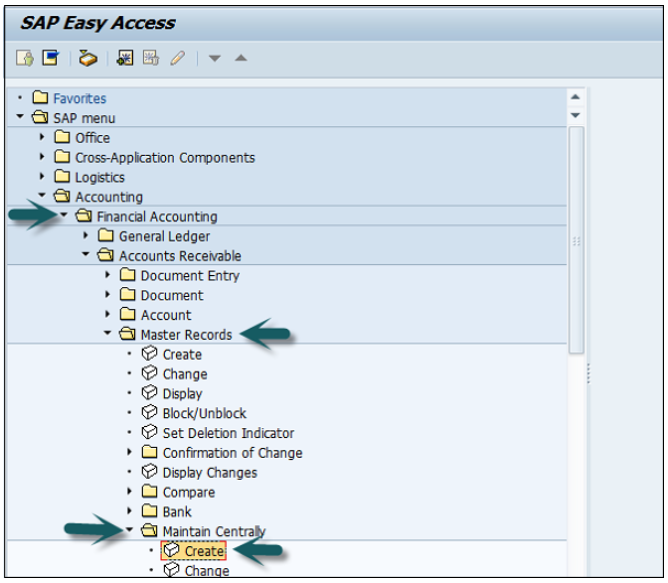The height and width of the screenshot is (583, 668).
Task: Open SAP Business Workplace icon
Action: point(88,58)
